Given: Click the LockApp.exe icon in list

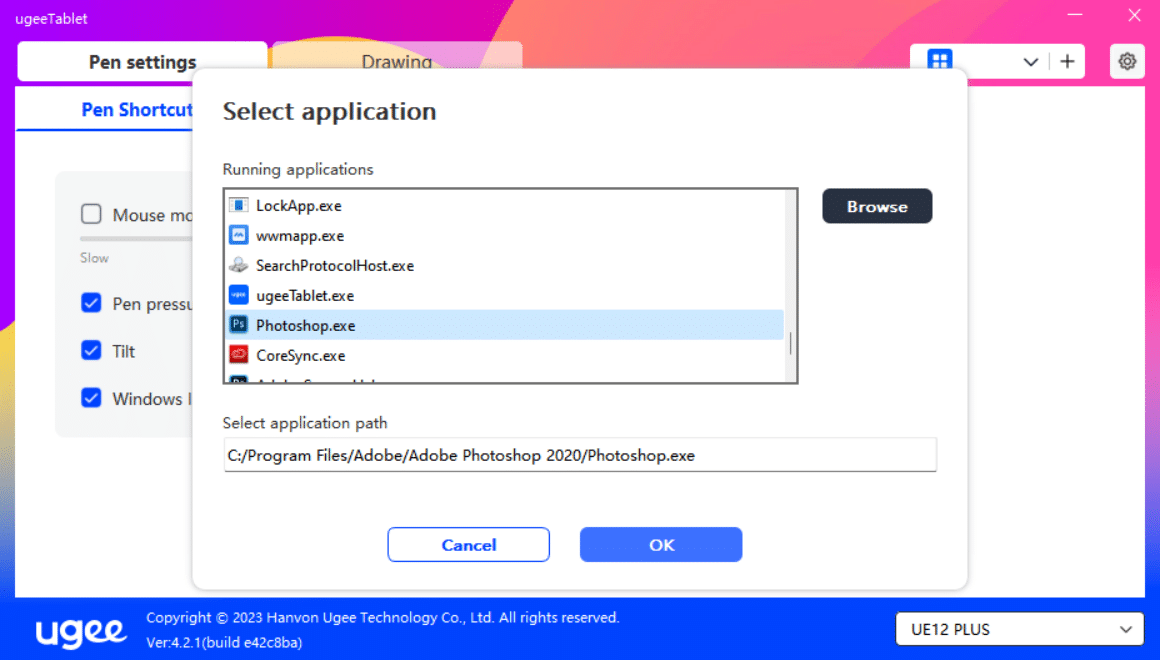Looking at the screenshot, I should click(238, 205).
